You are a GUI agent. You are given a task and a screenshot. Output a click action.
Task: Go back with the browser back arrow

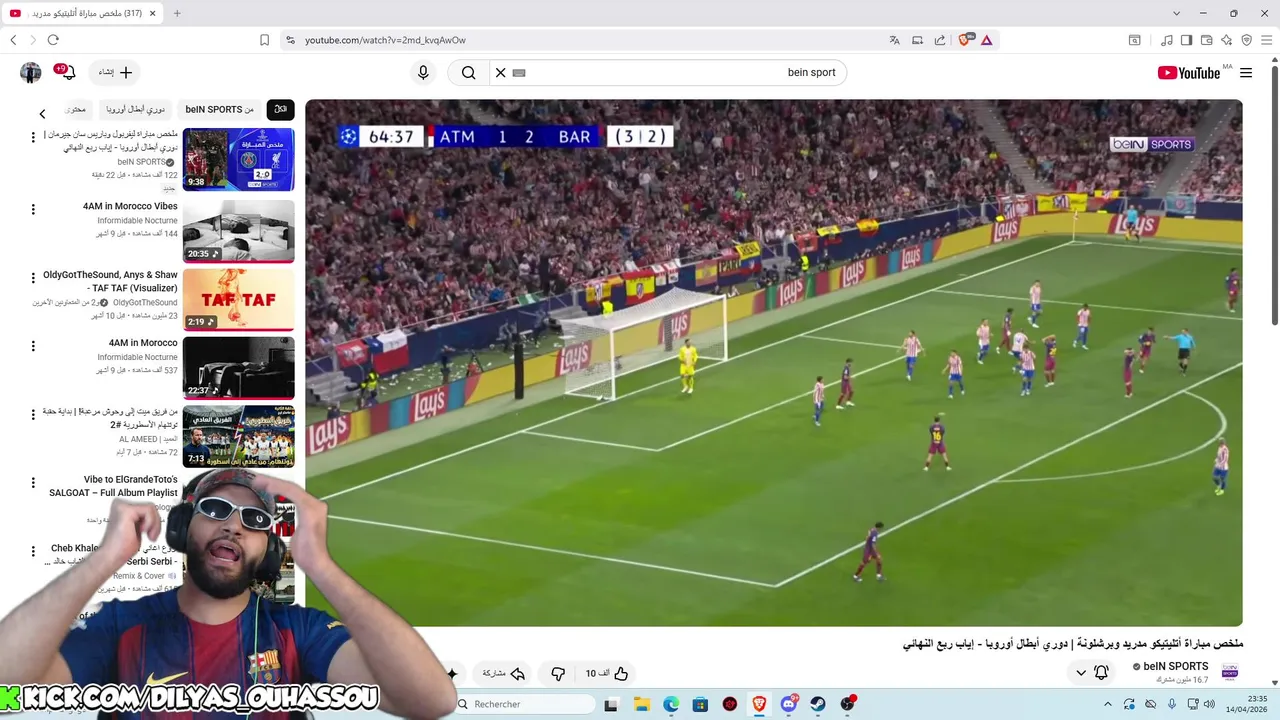(x=13, y=40)
